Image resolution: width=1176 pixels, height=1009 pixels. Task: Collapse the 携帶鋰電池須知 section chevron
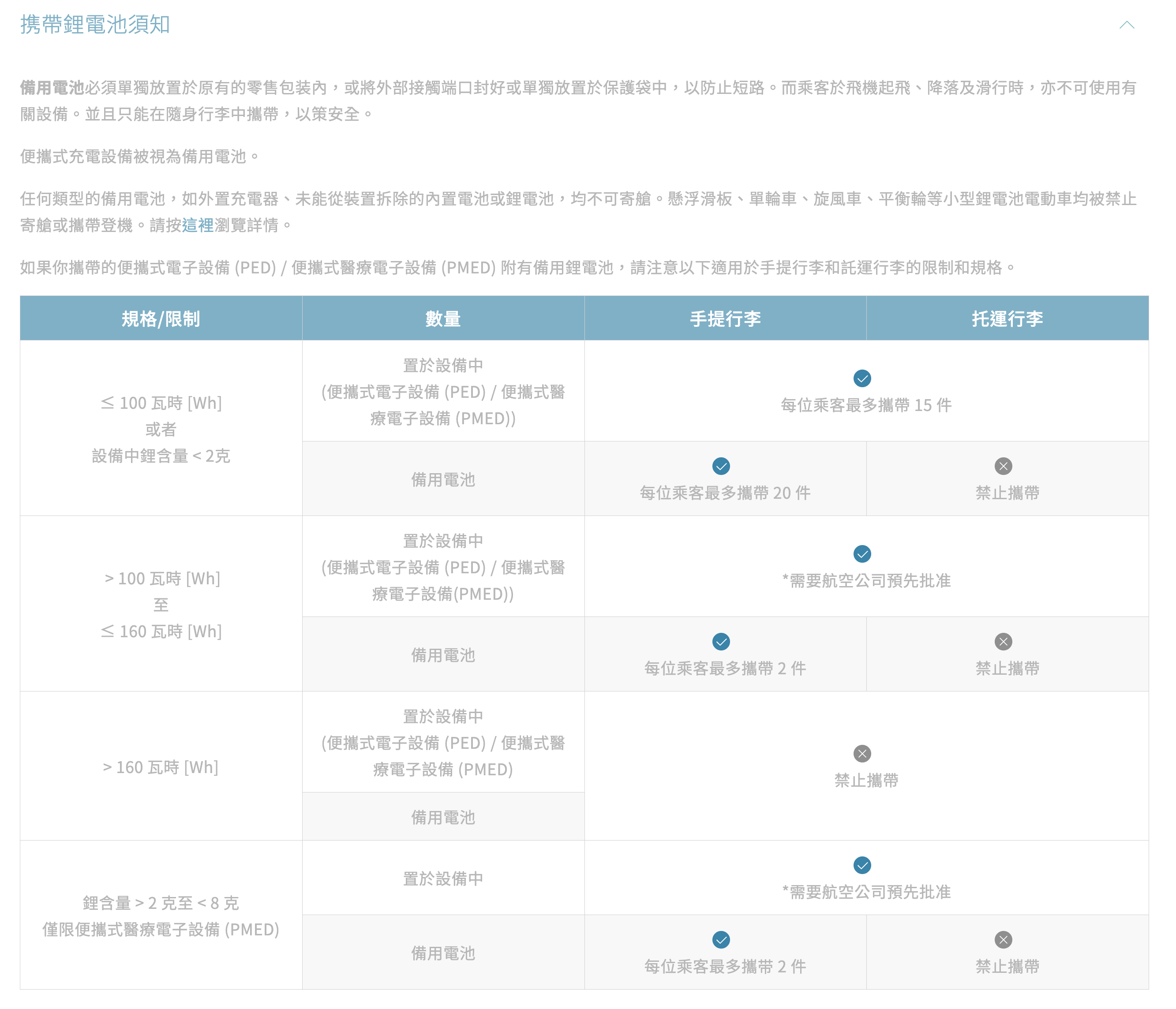click(x=1126, y=25)
